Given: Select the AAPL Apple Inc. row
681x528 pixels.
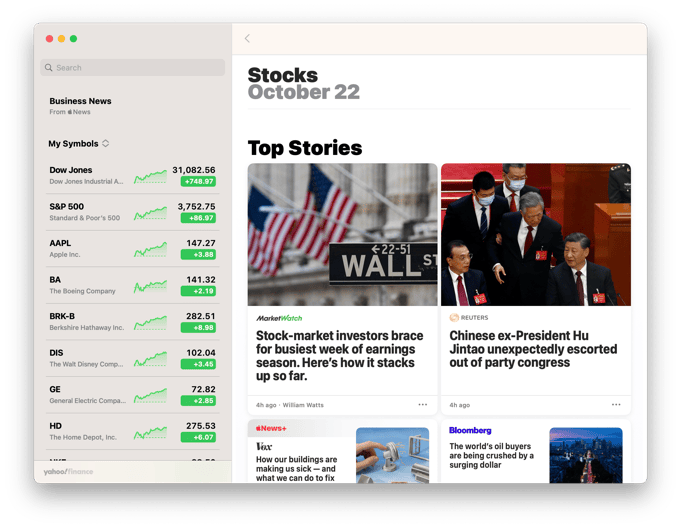Looking at the screenshot, I should (x=132, y=249).
